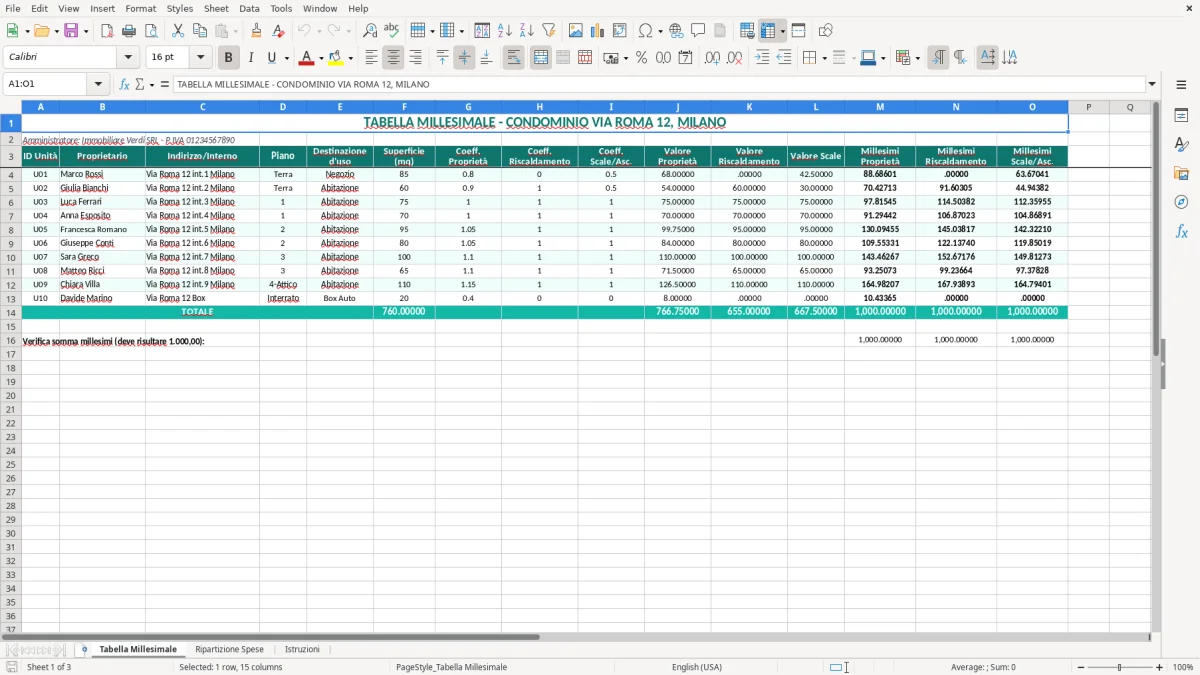Toggle Align Right
Screen dimensions: 1200x675
pos(416,58)
